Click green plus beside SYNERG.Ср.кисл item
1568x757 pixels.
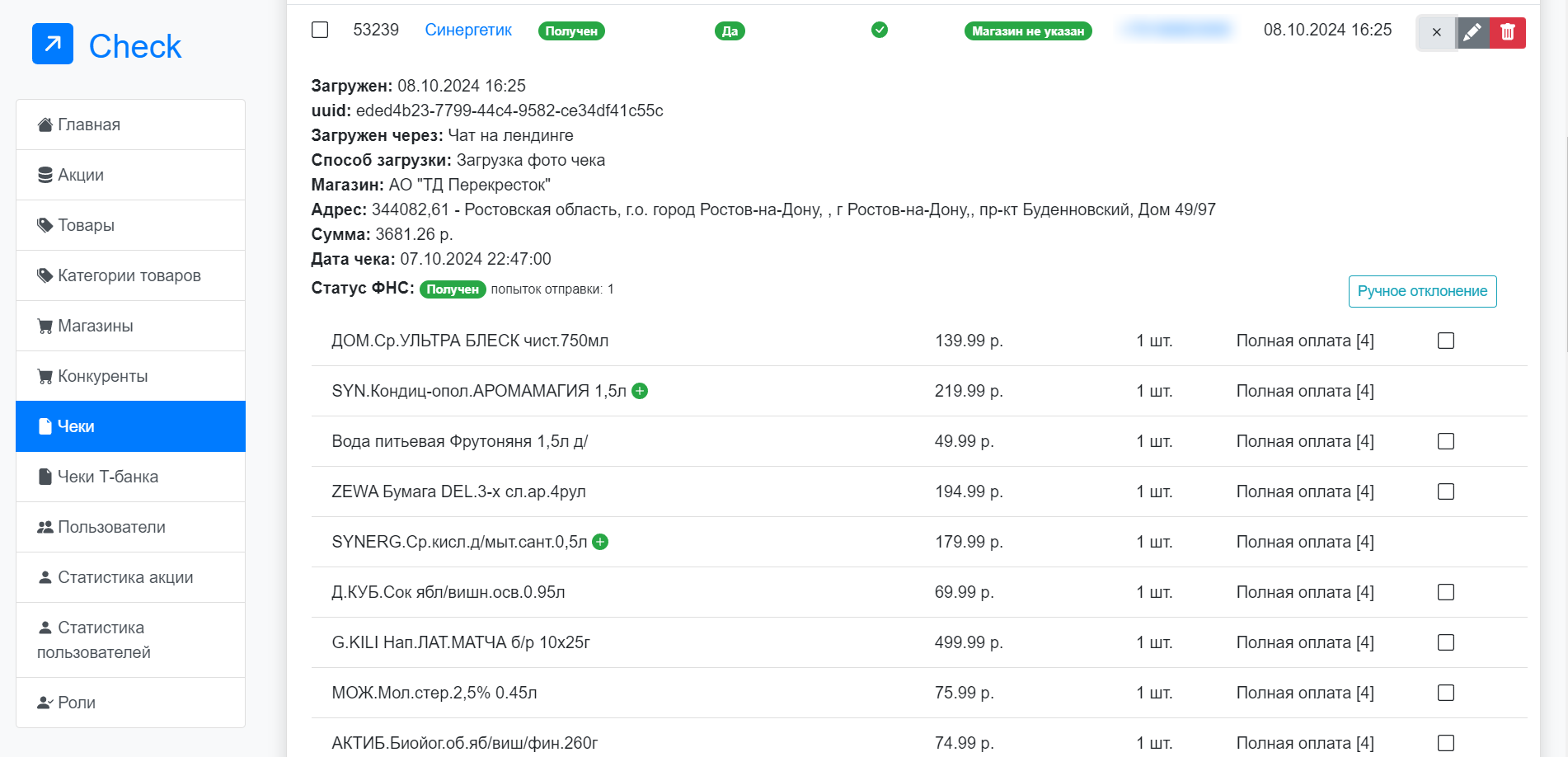[x=600, y=542]
